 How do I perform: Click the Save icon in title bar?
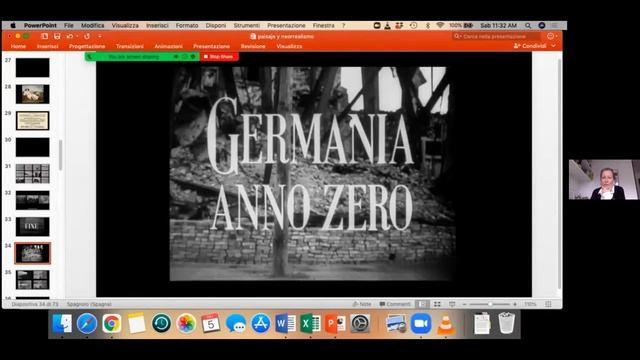pyautogui.click(x=57, y=36)
